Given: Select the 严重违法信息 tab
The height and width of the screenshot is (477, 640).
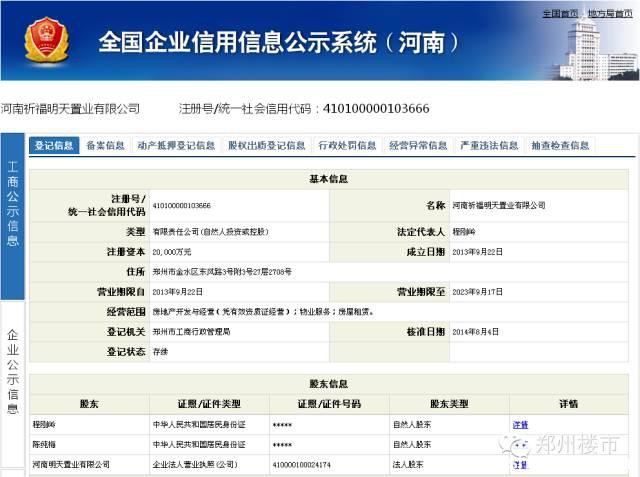Looking at the screenshot, I should click(489, 145).
